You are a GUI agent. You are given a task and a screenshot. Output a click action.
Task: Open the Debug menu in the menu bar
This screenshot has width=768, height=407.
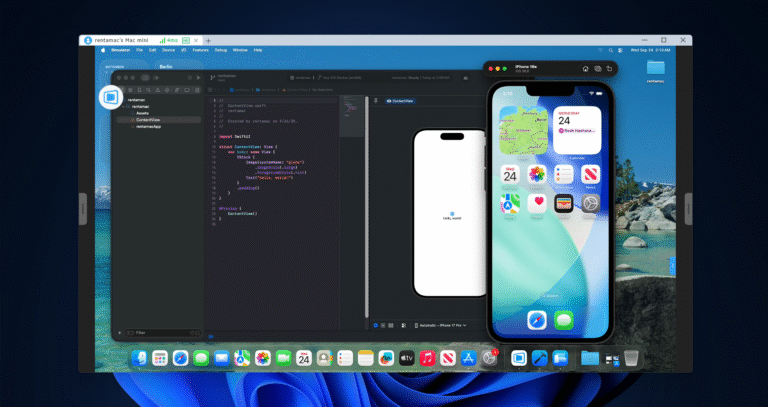coord(219,49)
